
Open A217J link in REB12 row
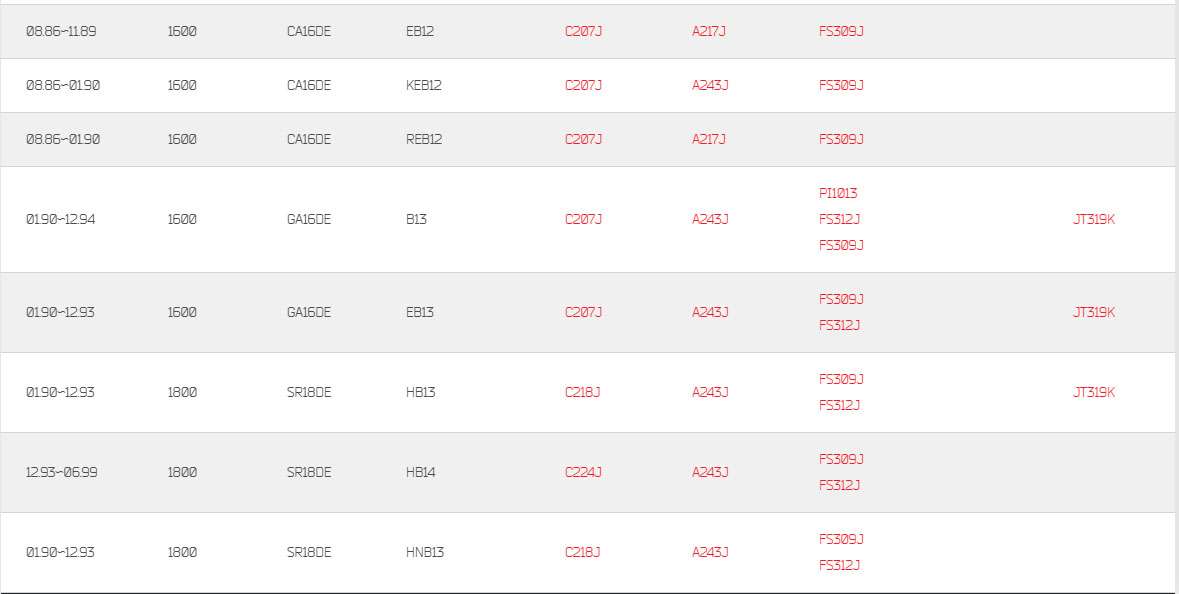(708, 140)
